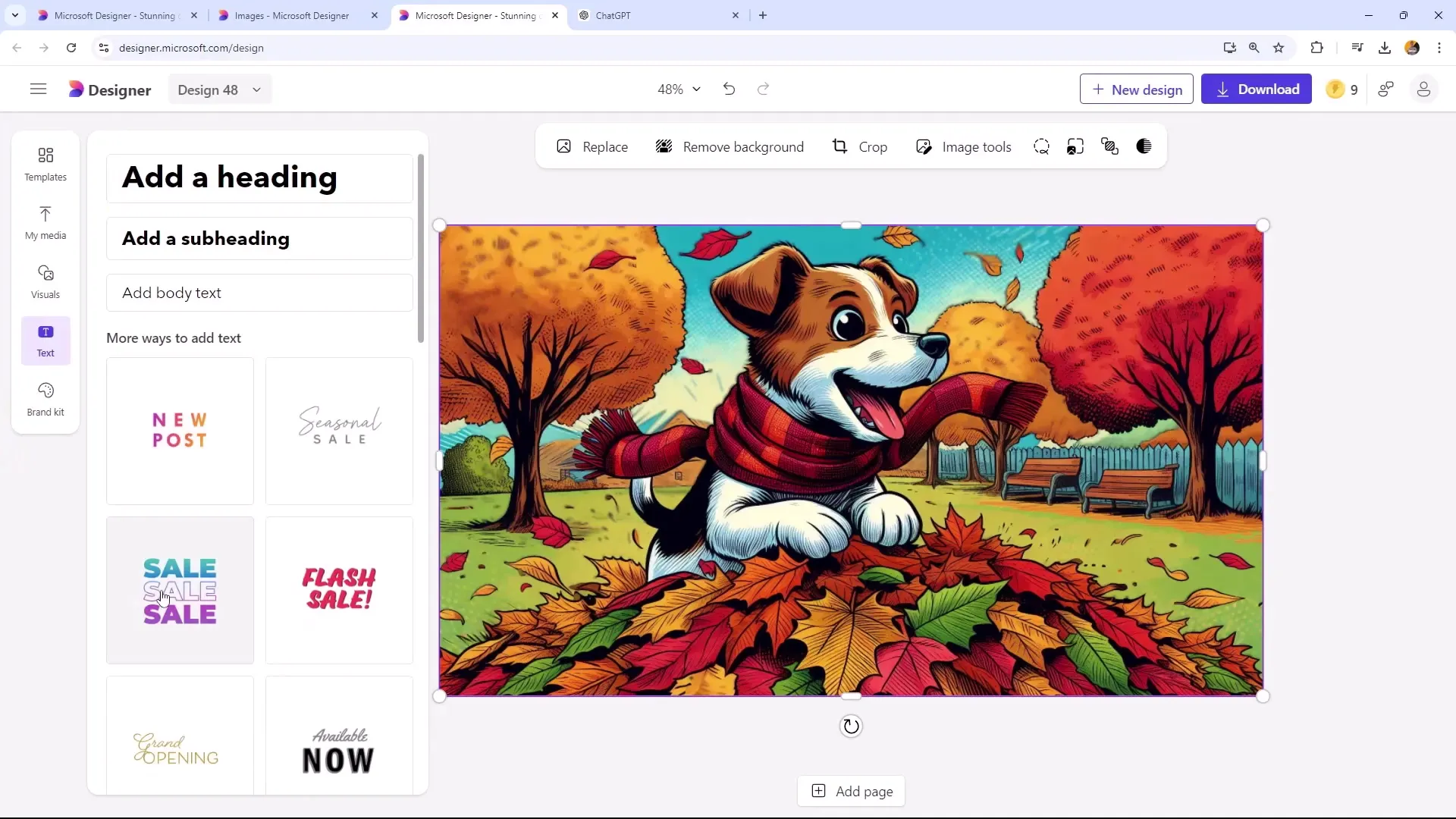1456x819 pixels.
Task: Select the Text panel icon in sidebar
Action: 45,340
